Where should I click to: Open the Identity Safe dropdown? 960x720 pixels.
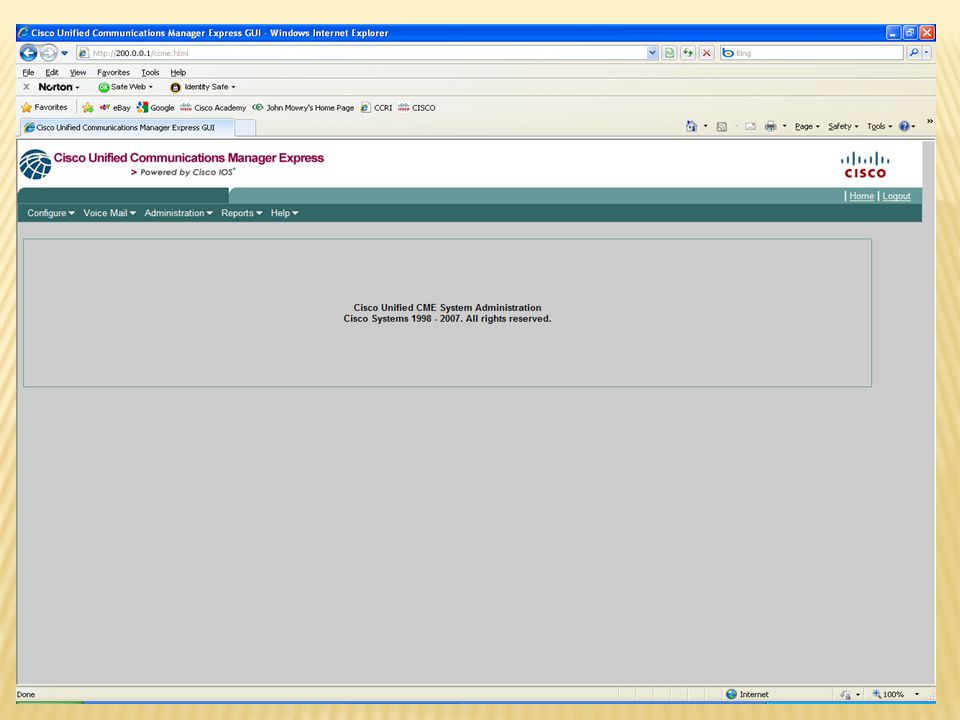click(203, 87)
